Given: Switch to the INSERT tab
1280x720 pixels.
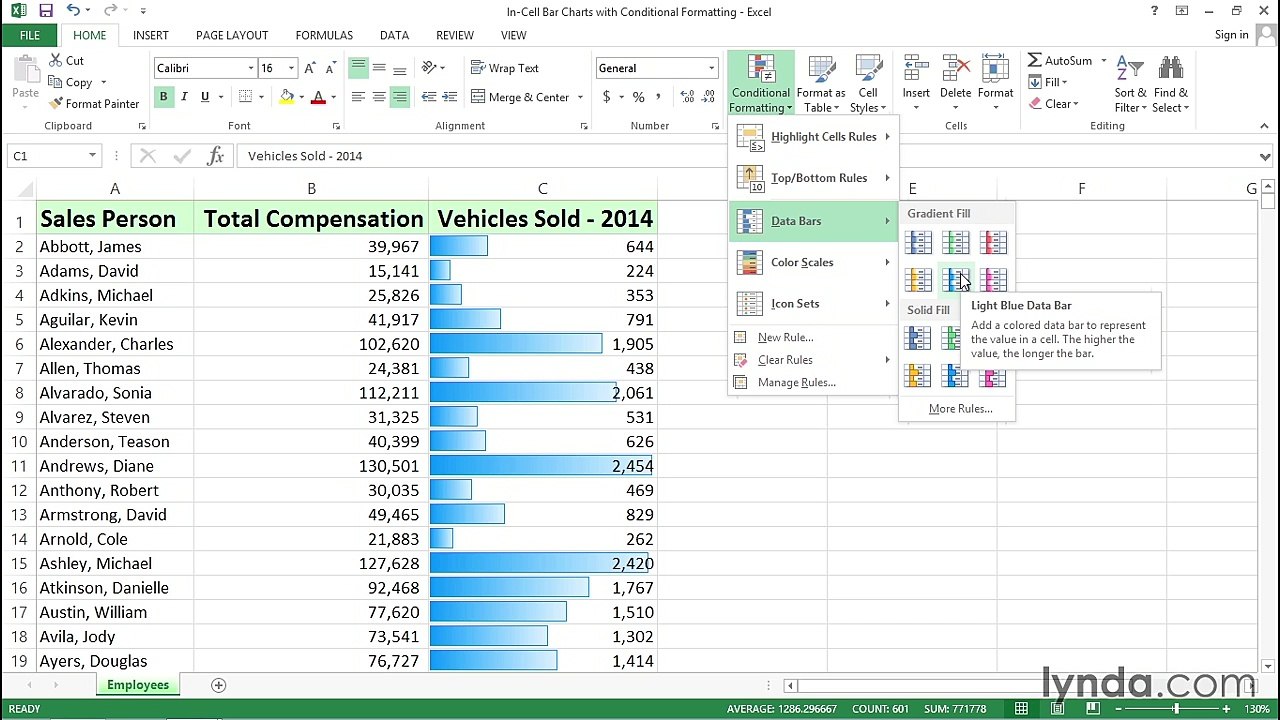Looking at the screenshot, I should pos(151,35).
